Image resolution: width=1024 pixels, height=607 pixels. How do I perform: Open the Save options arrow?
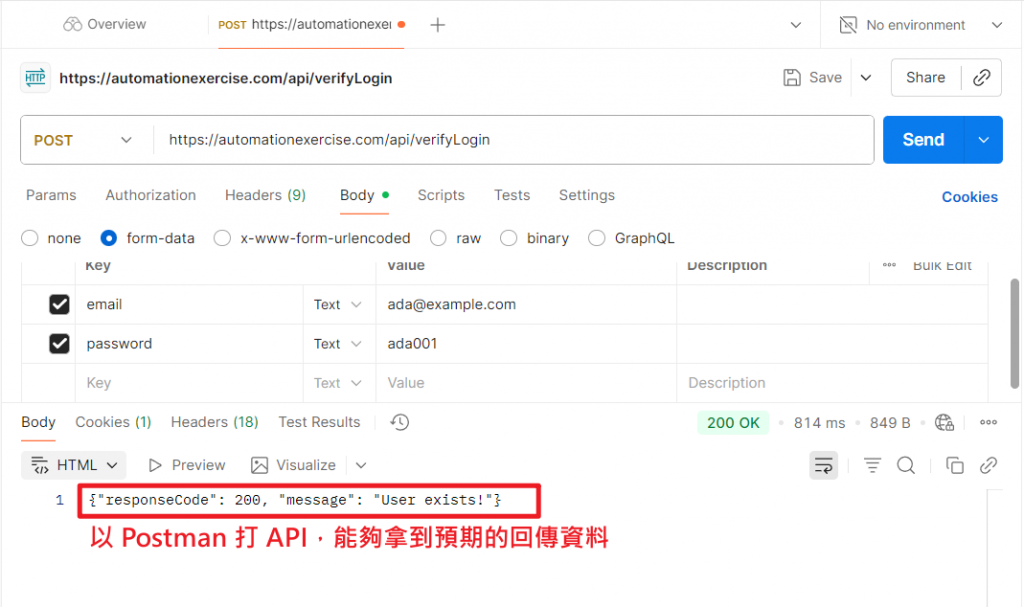[x=866, y=77]
